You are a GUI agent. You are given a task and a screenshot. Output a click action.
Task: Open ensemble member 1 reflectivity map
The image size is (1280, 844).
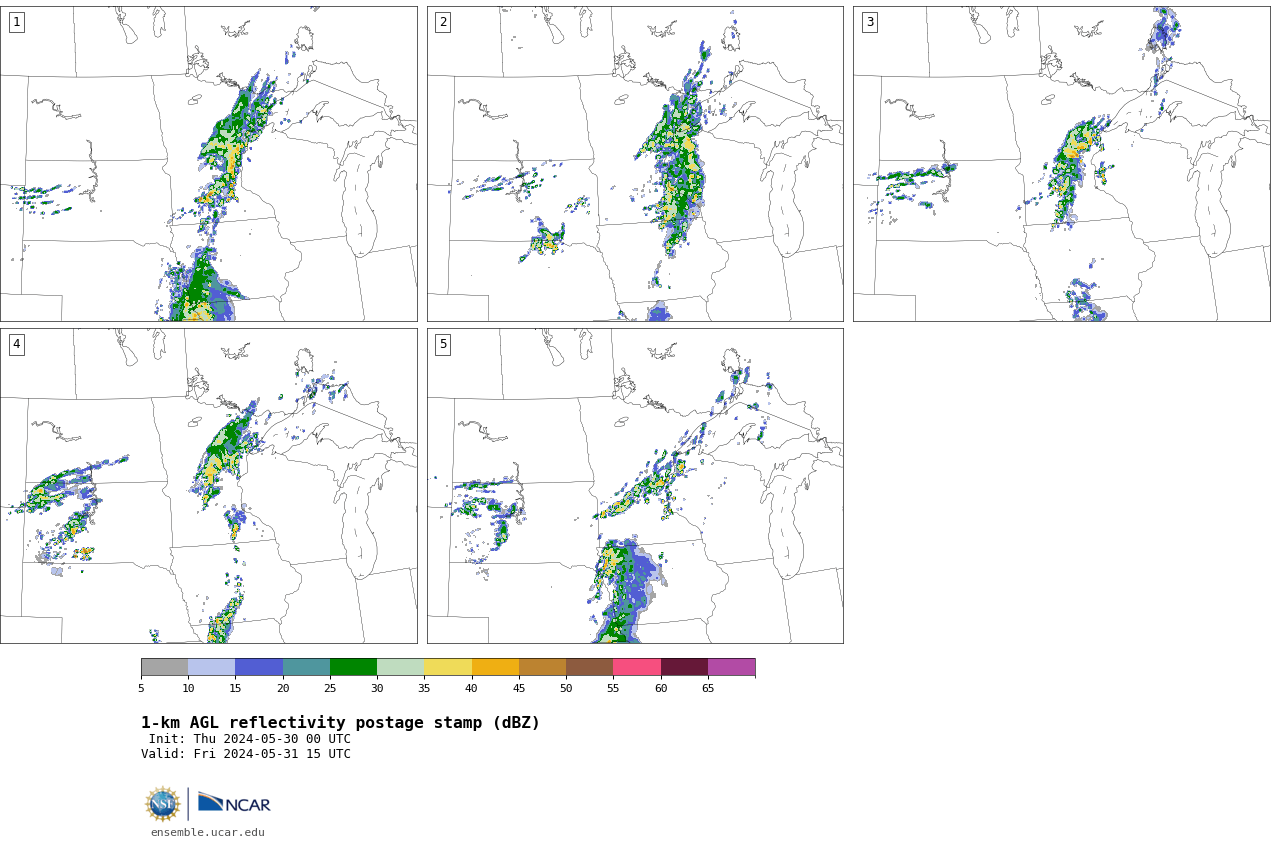[x=208, y=164]
